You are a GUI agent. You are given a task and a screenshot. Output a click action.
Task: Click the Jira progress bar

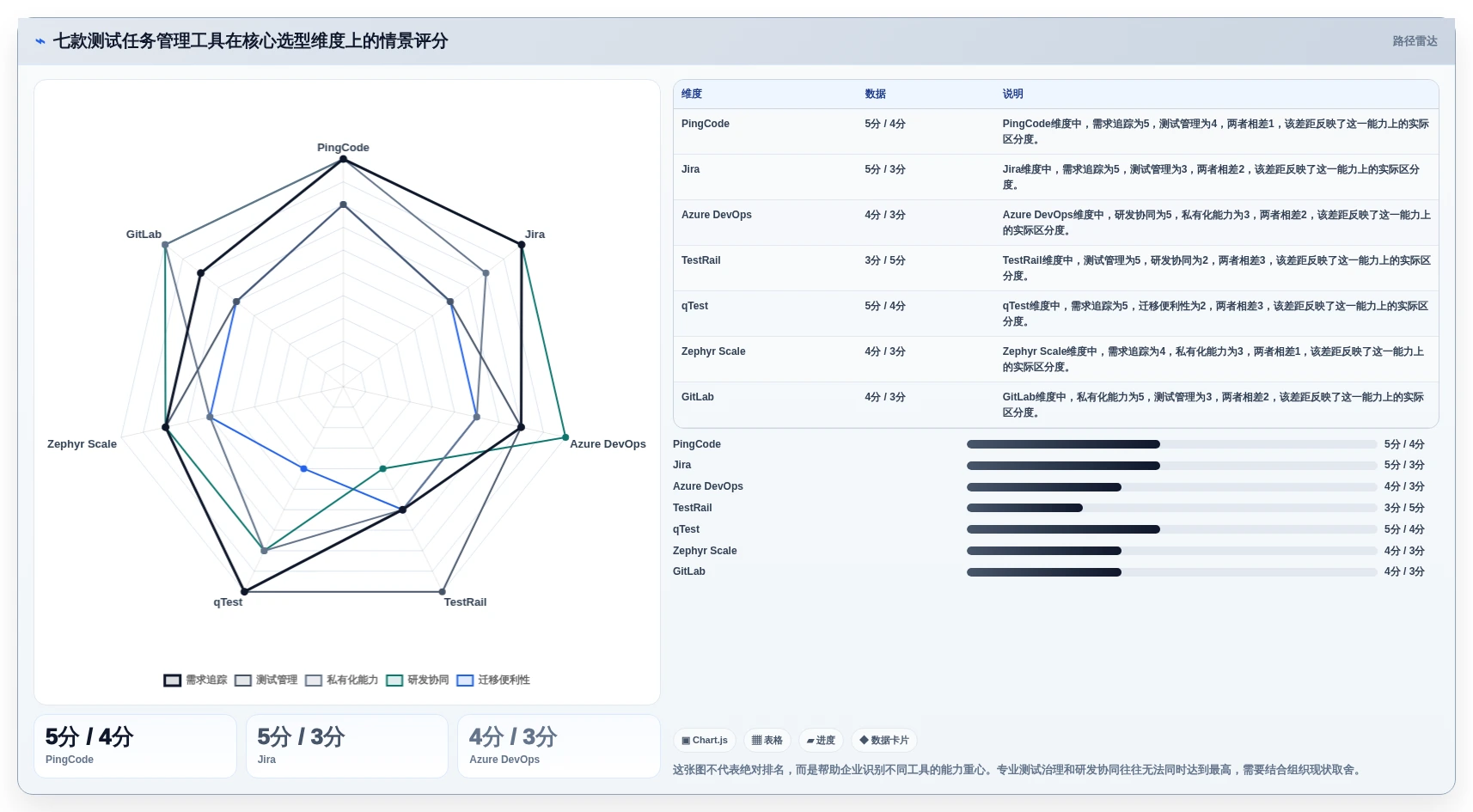coord(1171,466)
